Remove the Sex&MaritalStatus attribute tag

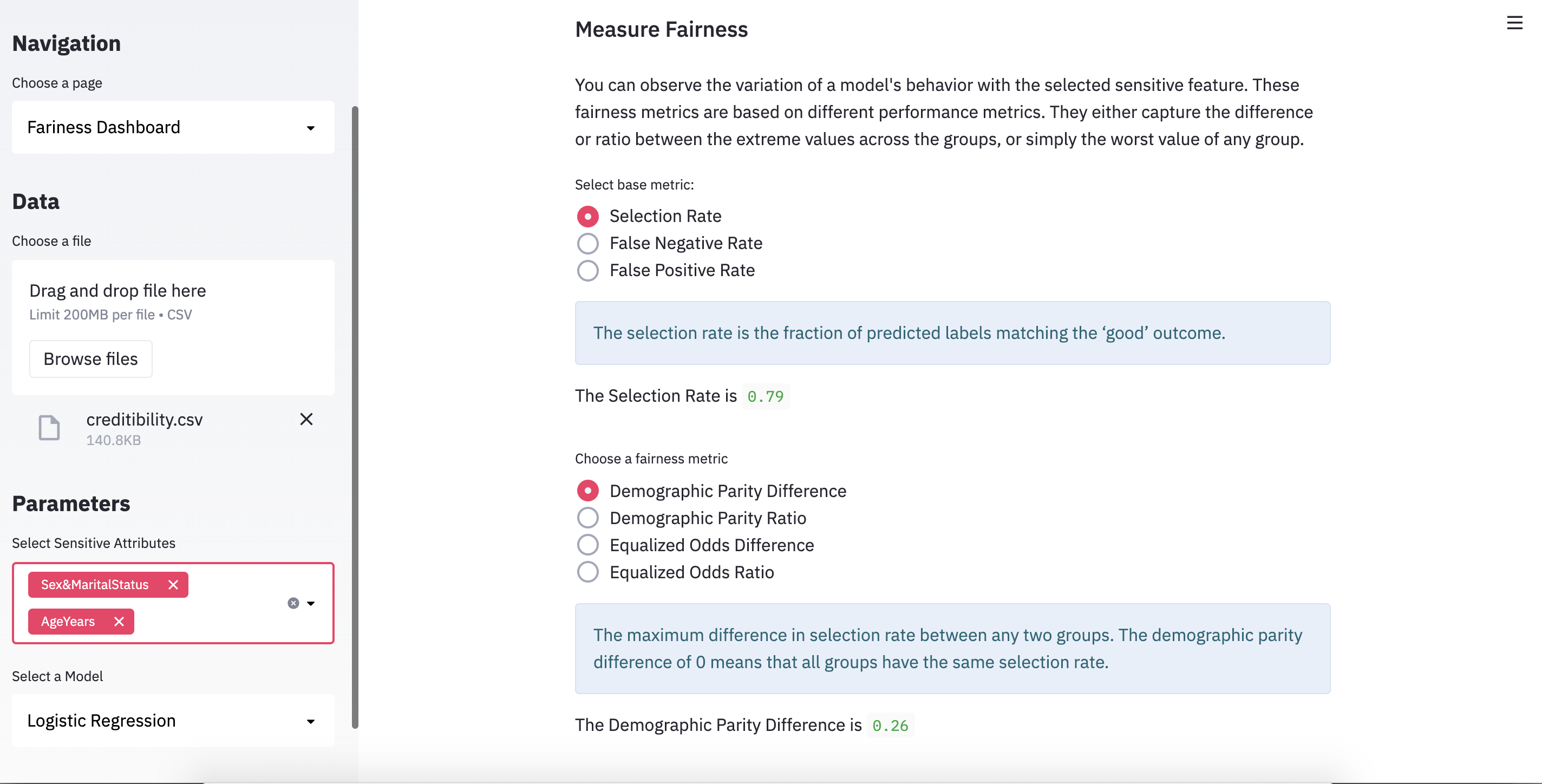point(173,585)
